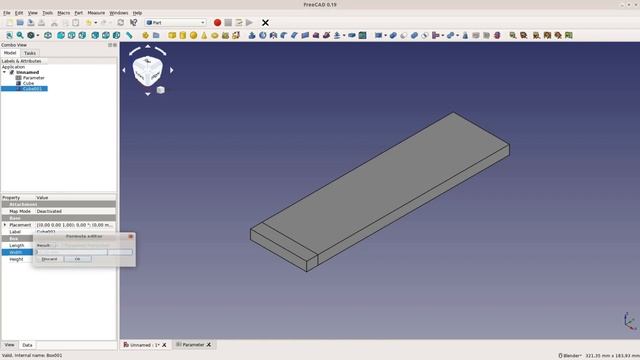This screenshot has width=640, height=360.
Task: Switch to the Data property tab
Action: click(27, 345)
